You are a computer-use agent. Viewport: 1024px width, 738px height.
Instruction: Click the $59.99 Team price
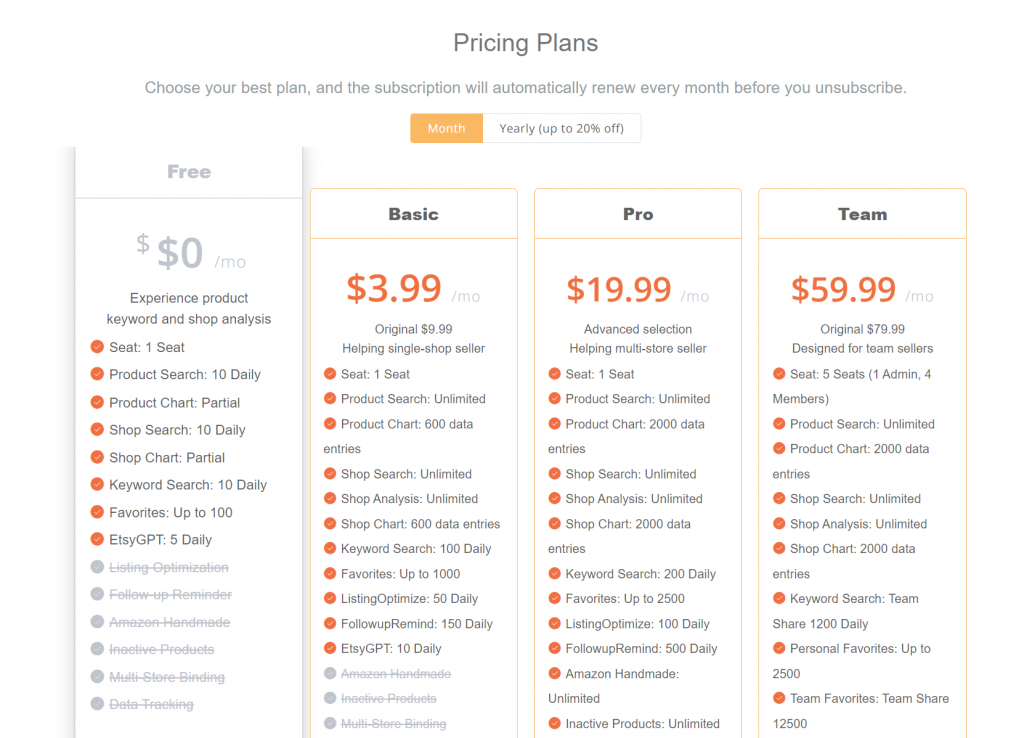pyautogui.click(x=843, y=289)
